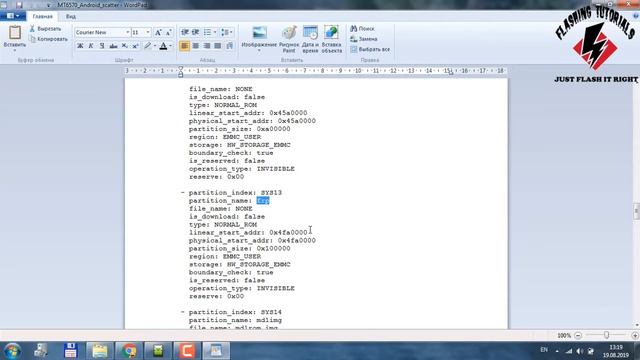Switch to the Главная ribbon tab
This screenshot has height=360, width=640.
click(42, 17)
